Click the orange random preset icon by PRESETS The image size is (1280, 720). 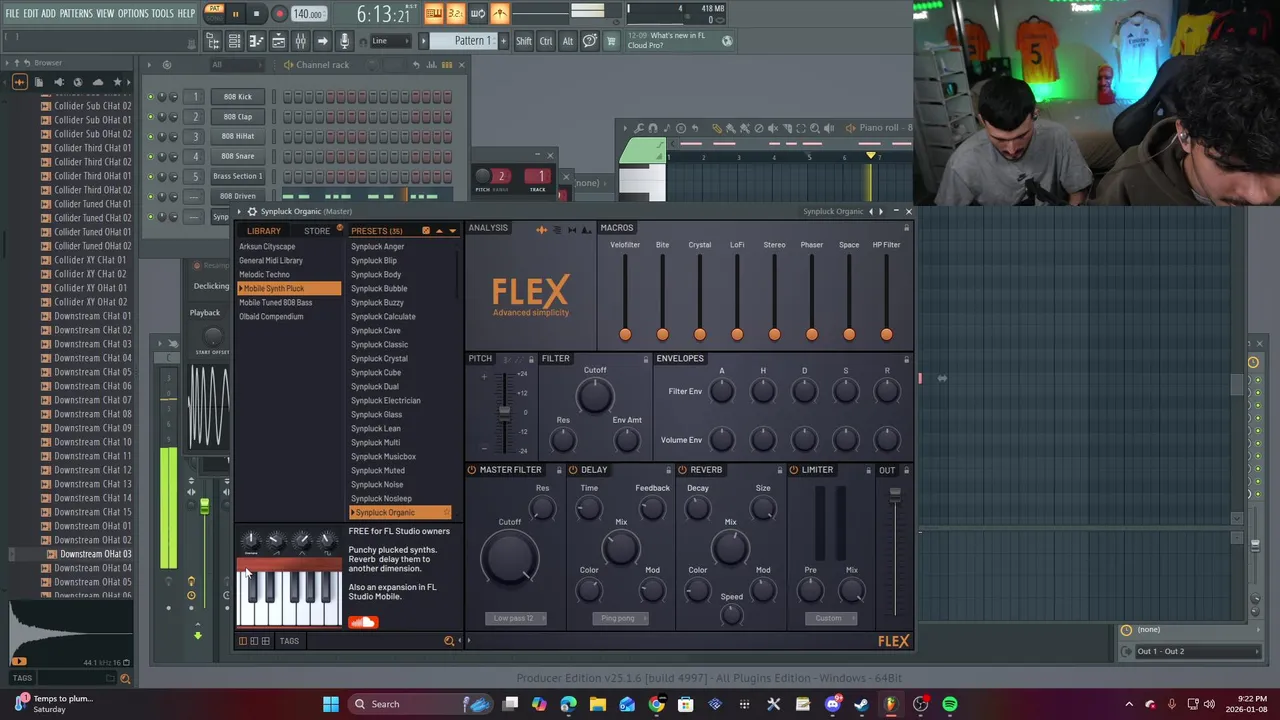point(426,231)
